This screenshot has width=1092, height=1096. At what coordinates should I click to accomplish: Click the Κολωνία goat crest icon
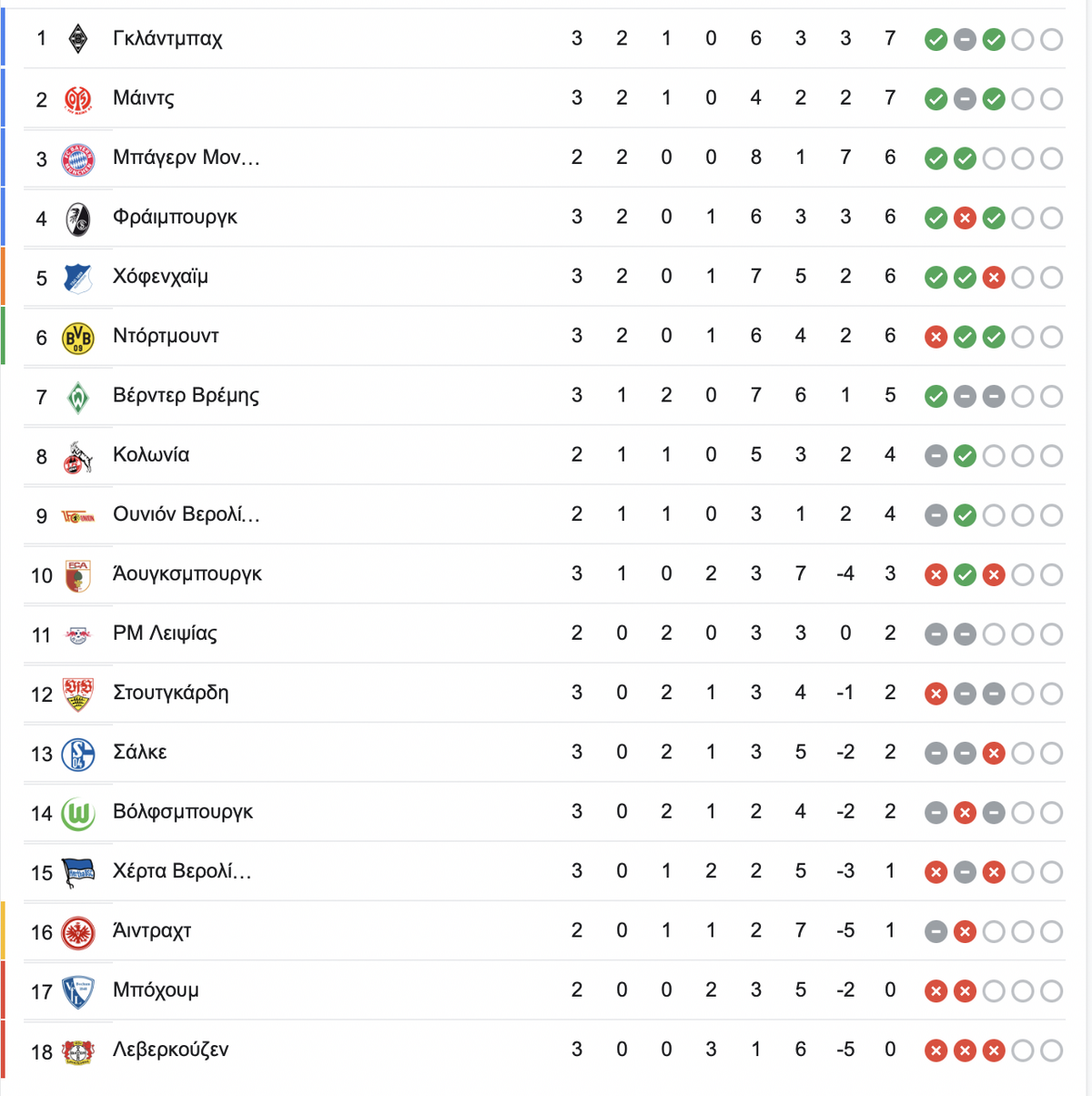tap(78, 456)
